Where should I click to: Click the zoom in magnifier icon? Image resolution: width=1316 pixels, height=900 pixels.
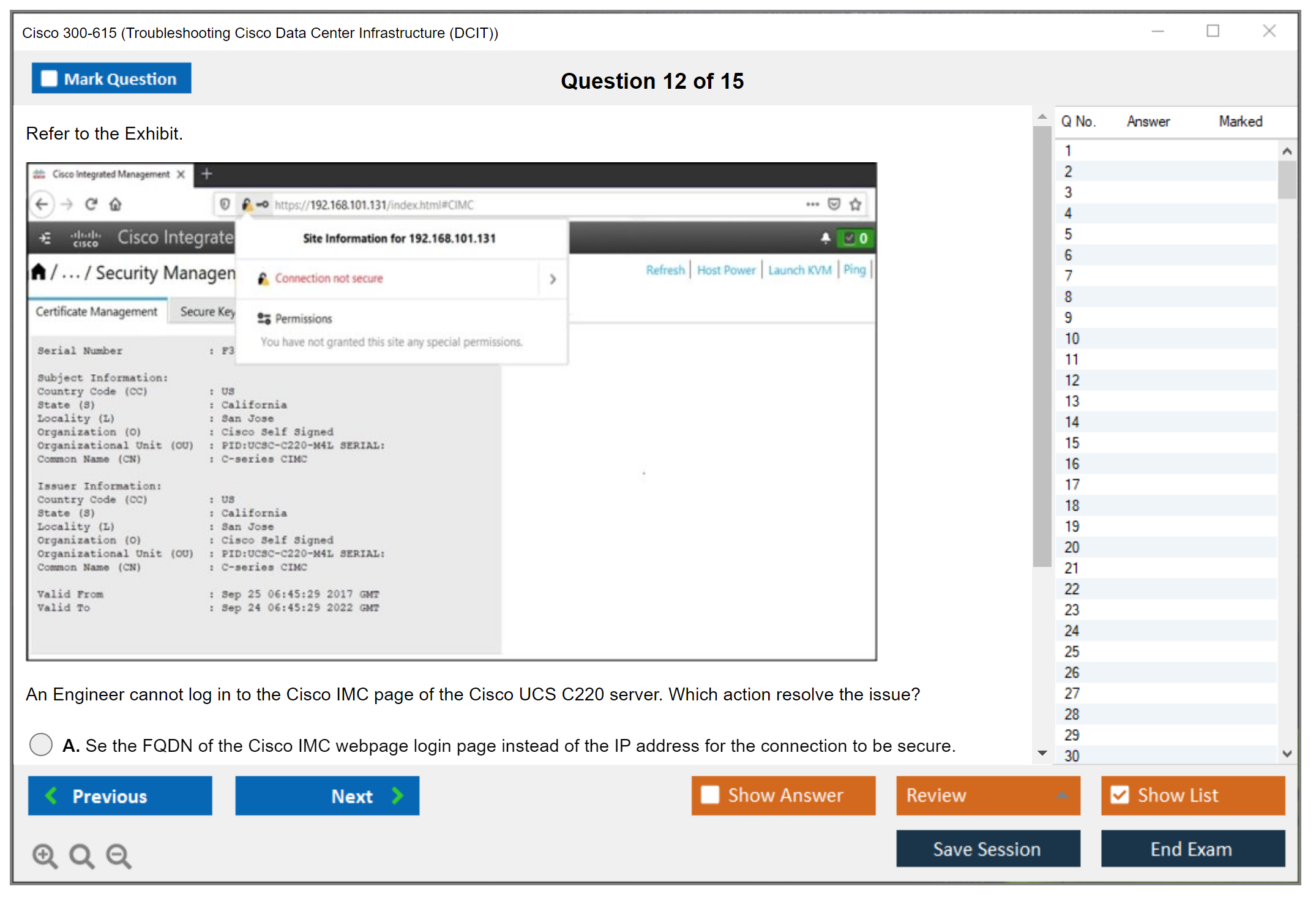point(45,855)
